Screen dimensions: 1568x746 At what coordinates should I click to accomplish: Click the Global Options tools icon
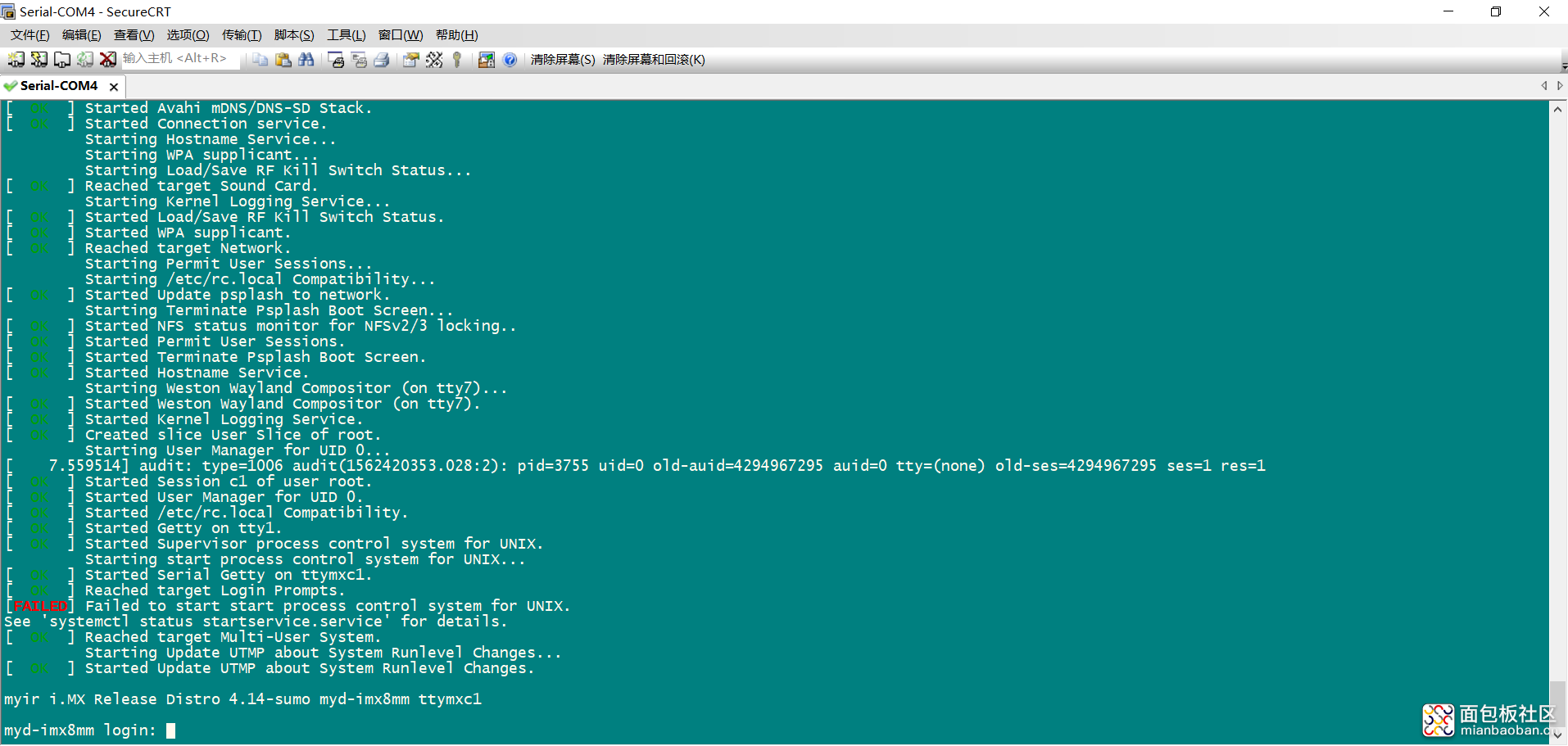click(434, 60)
